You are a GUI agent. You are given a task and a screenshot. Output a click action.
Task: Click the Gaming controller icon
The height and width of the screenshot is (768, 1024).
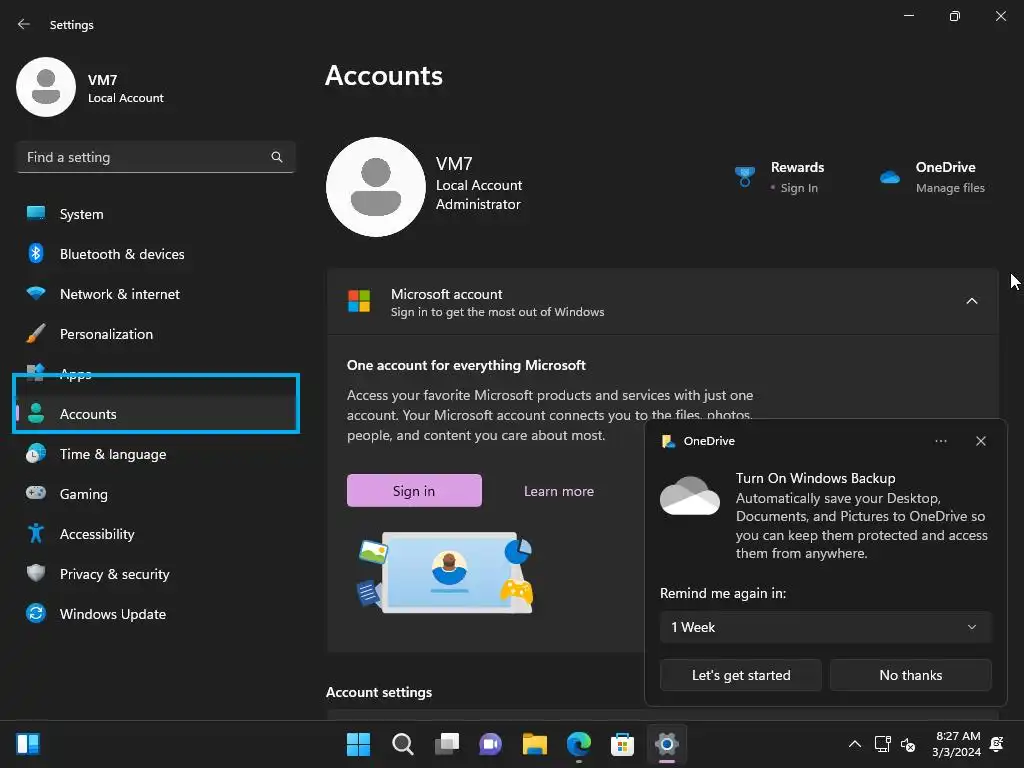[x=36, y=493]
